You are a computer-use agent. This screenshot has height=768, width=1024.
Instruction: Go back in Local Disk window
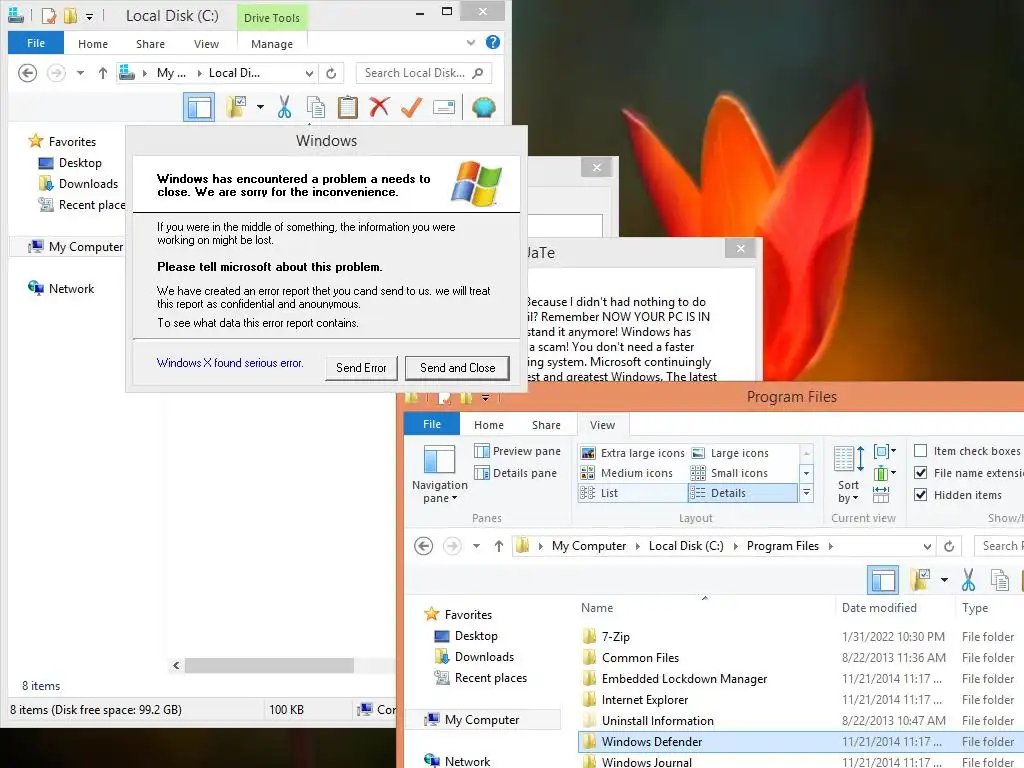(x=27, y=72)
